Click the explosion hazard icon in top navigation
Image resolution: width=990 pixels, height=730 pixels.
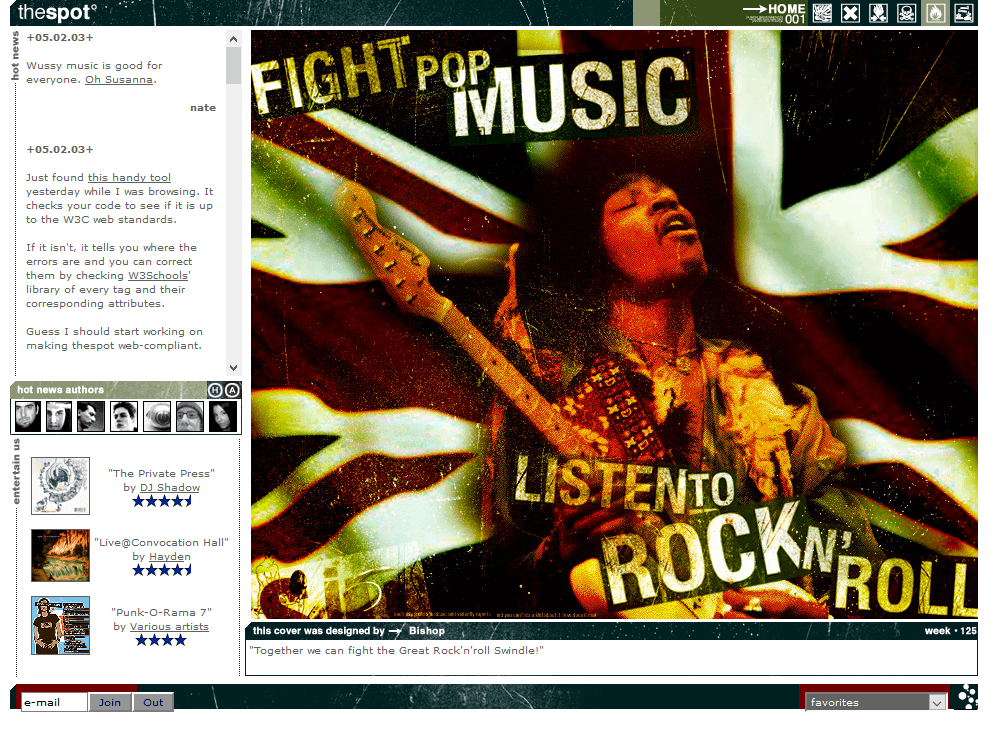pyautogui.click(x=822, y=13)
